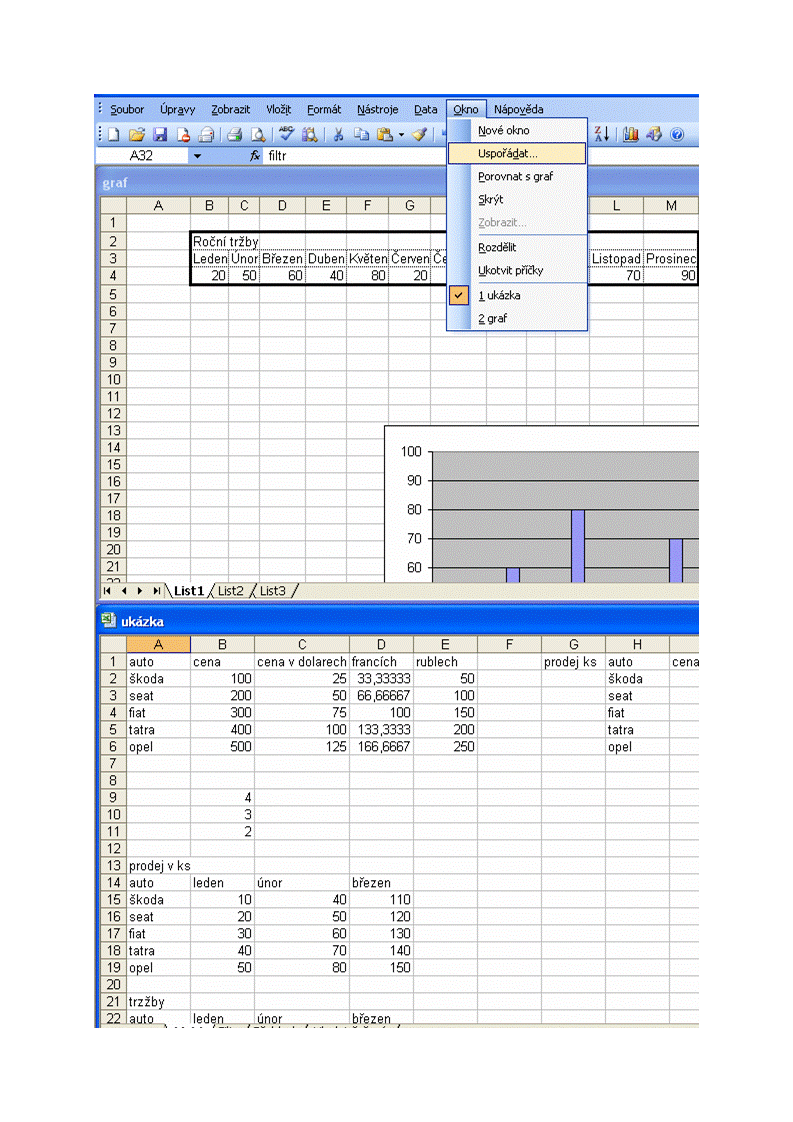Click the graf window title bar
Viewport: 793px width, 1122px height.
coord(397,182)
